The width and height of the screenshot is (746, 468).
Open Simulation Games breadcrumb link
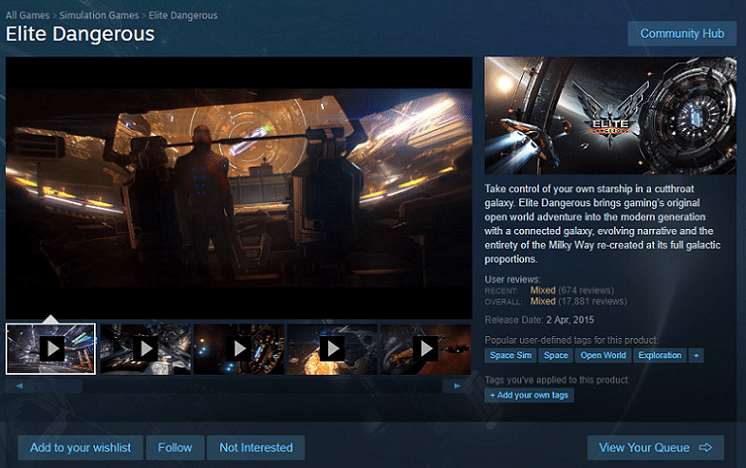pos(99,15)
